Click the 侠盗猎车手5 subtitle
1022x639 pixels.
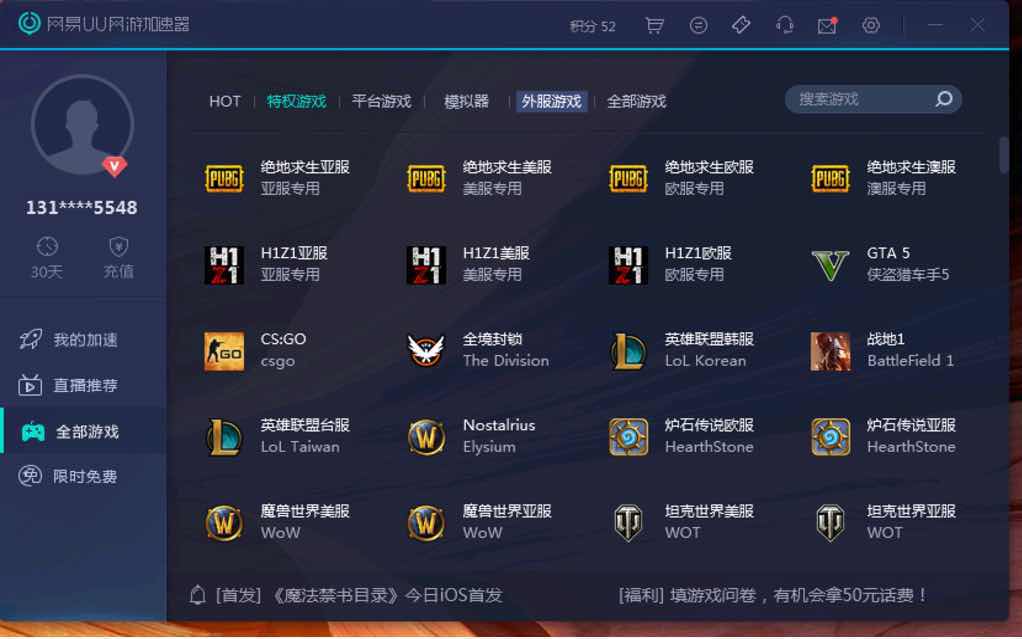[x=908, y=275]
